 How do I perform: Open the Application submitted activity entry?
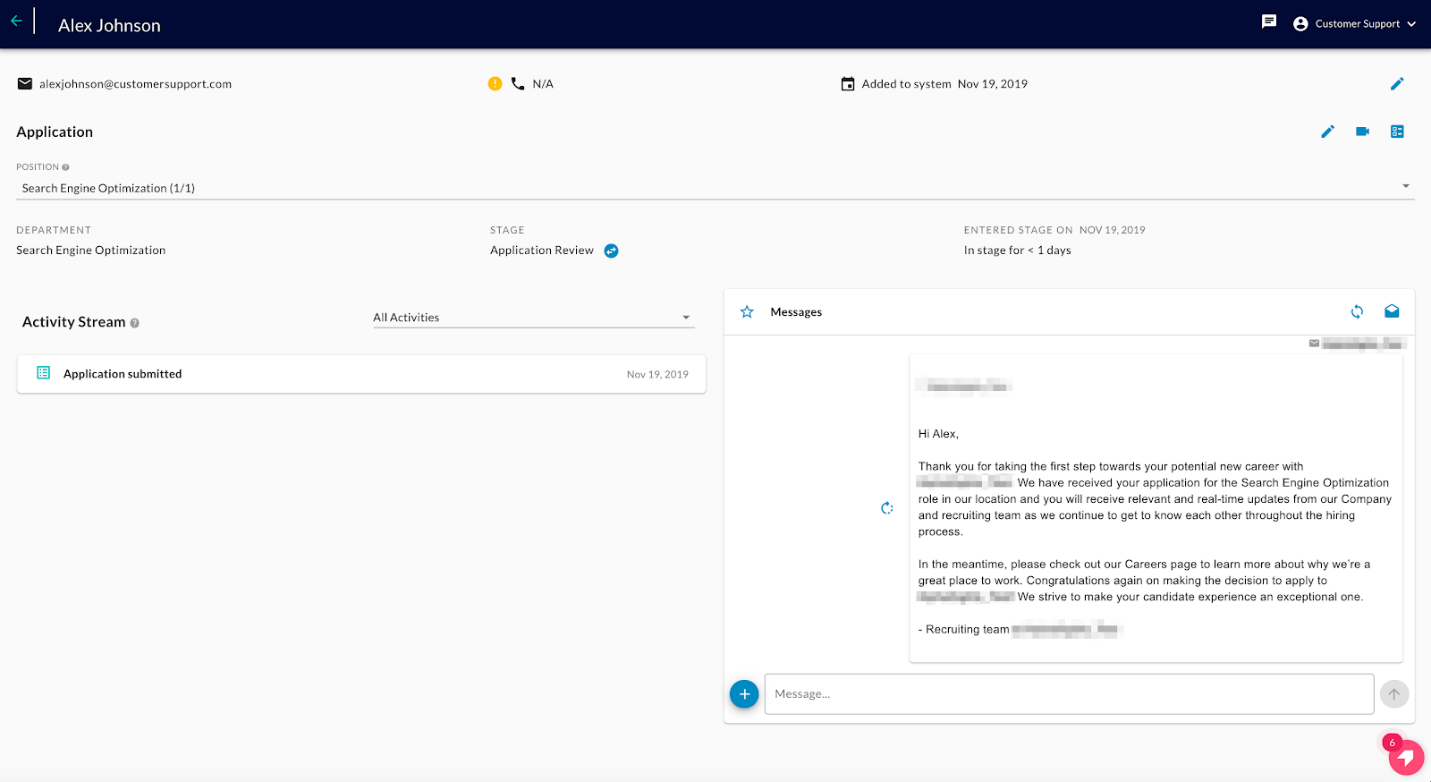tap(361, 374)
